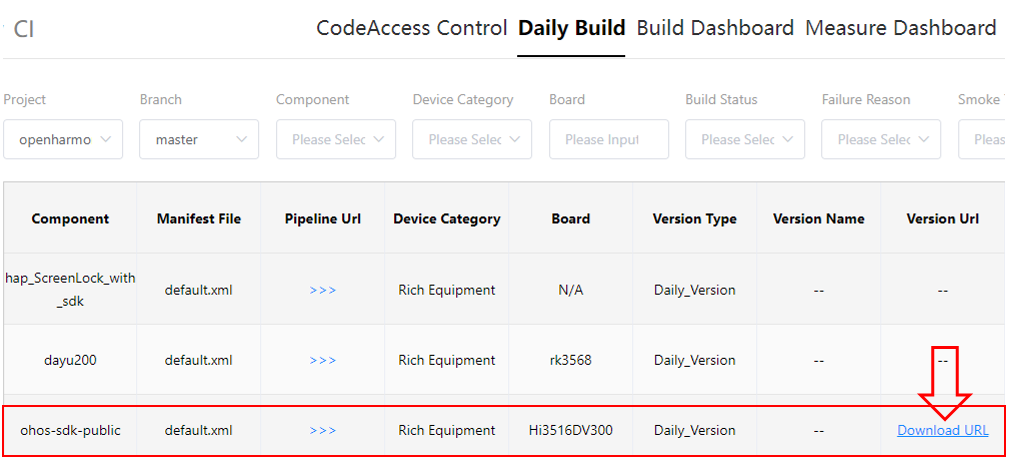Open the pipeline arrows for hap_ScreenLock_with_sdk
The height and width of the screenshot is (459, 1009).
coord(322,290)
